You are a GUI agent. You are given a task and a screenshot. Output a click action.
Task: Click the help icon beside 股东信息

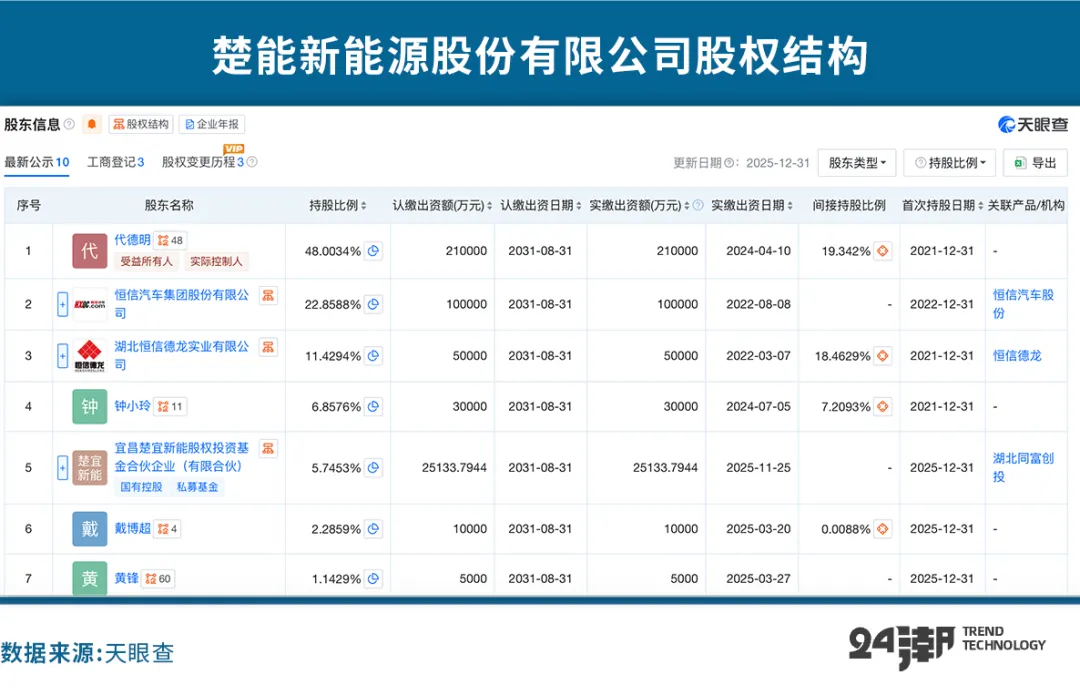(x=69, y=124)
